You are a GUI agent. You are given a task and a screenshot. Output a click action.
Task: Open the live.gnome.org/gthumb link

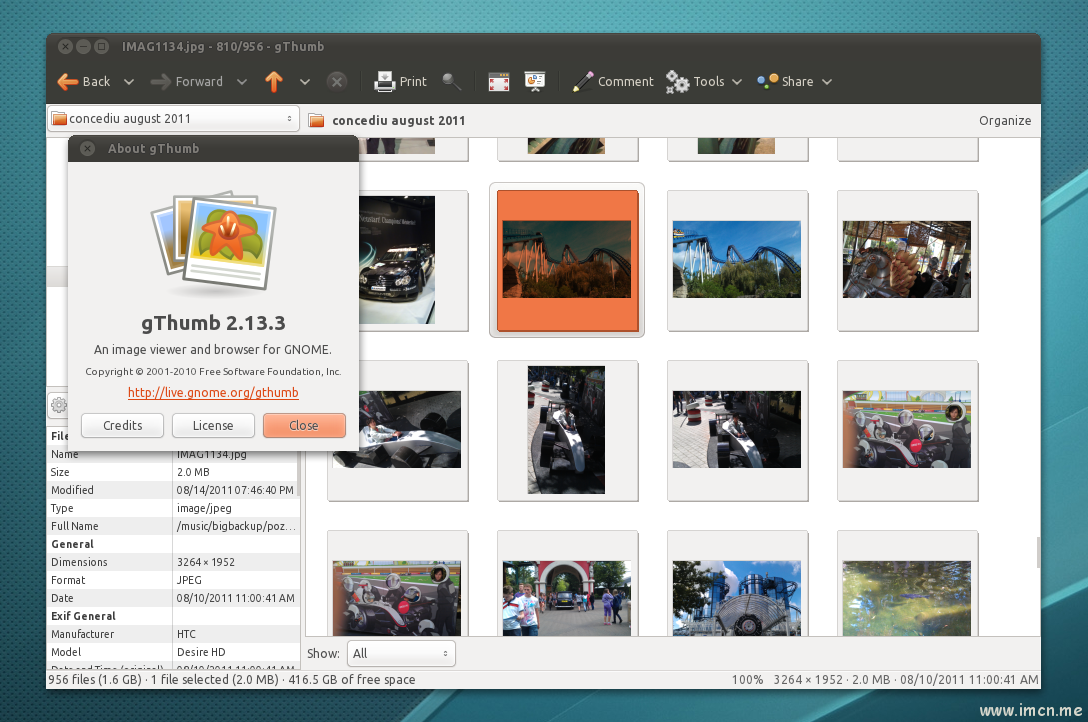pyautogui.click(x=213, y=393)
